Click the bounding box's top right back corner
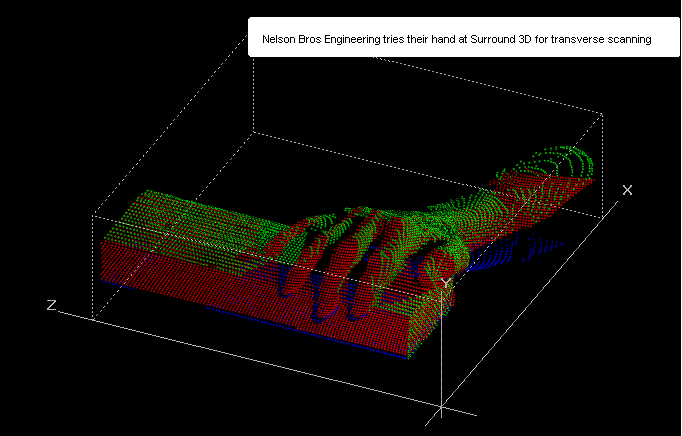 (x=600, y=114)
